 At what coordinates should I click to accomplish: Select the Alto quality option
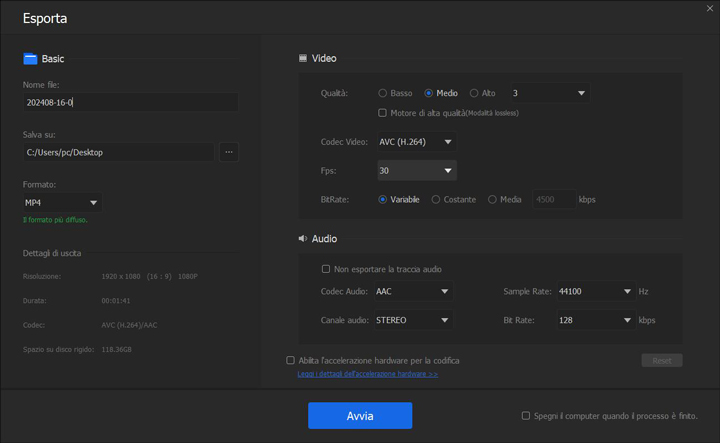pyautogui.click(x=475, y=93)
